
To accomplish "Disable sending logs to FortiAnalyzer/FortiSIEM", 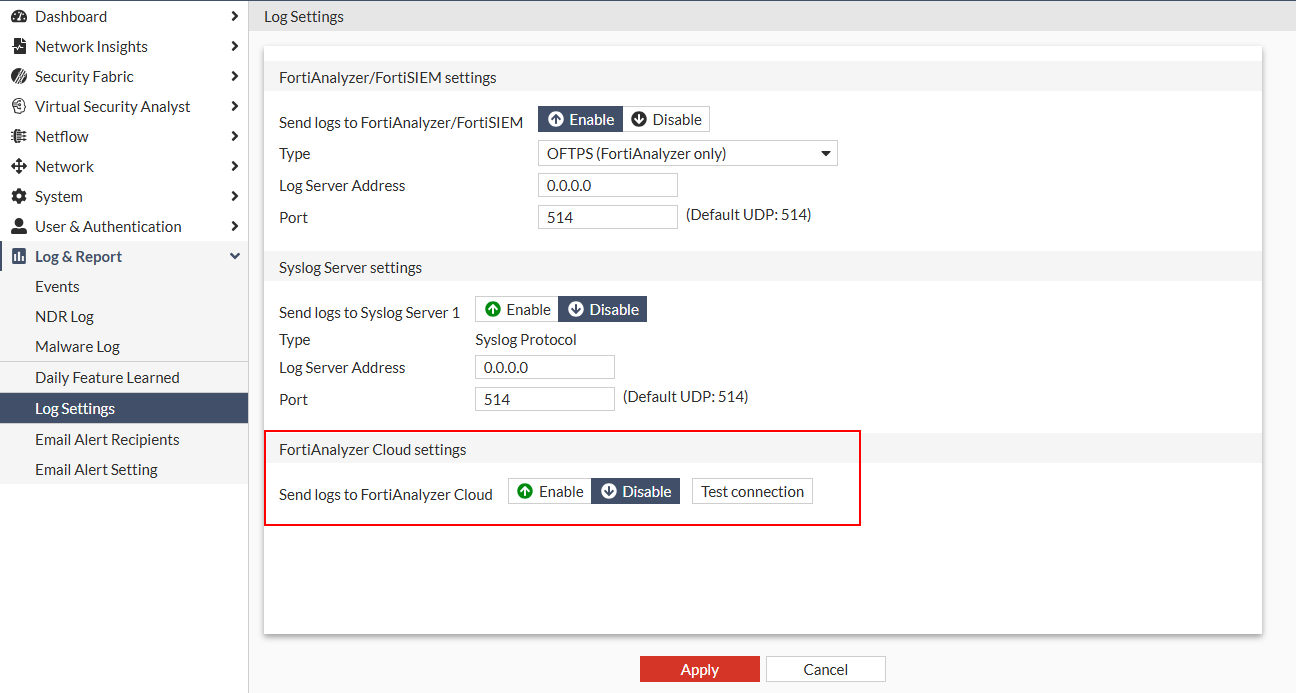I will tap(666, 119).
